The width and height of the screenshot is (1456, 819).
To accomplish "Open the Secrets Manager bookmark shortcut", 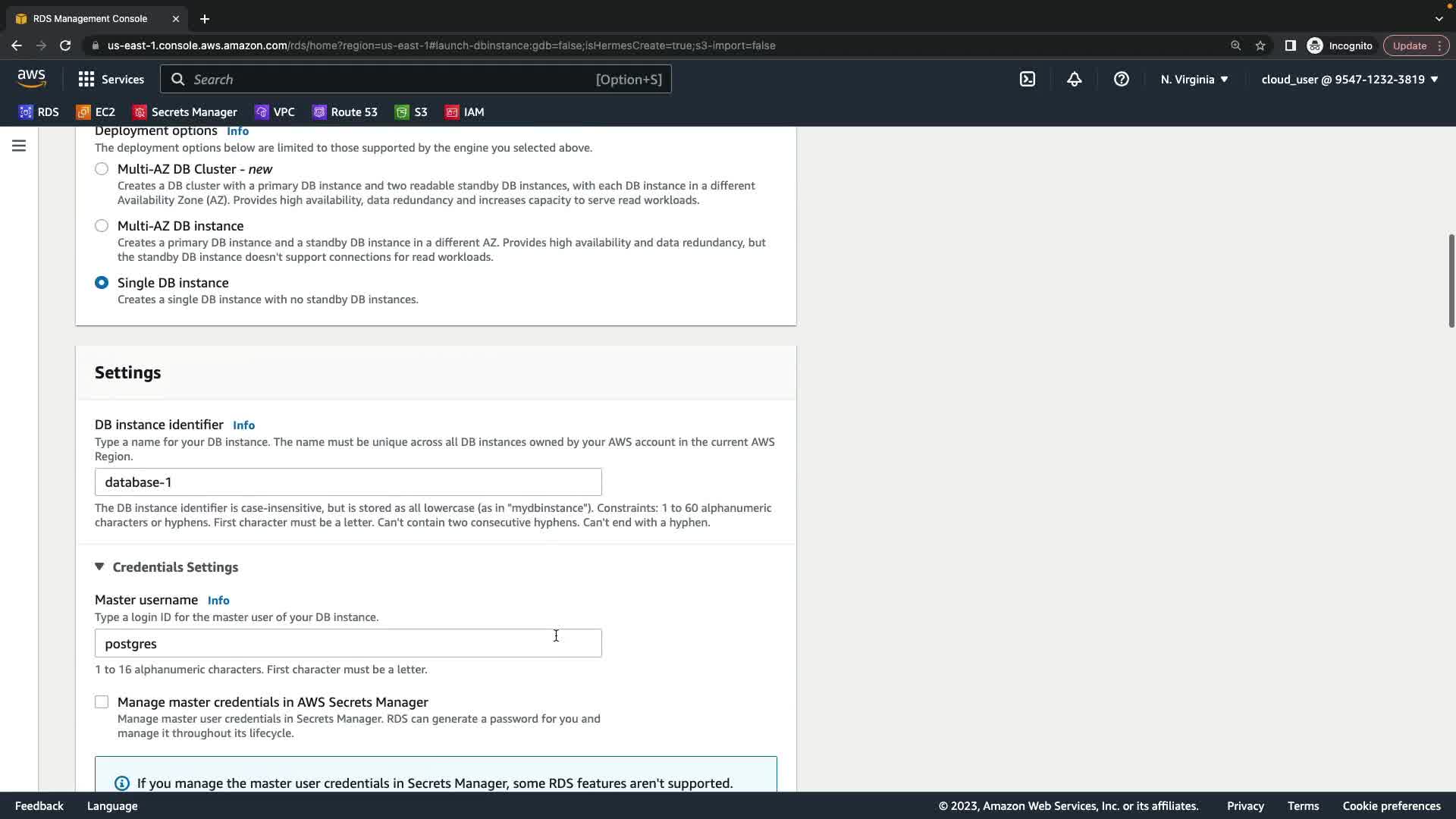I will click(185, 112).
